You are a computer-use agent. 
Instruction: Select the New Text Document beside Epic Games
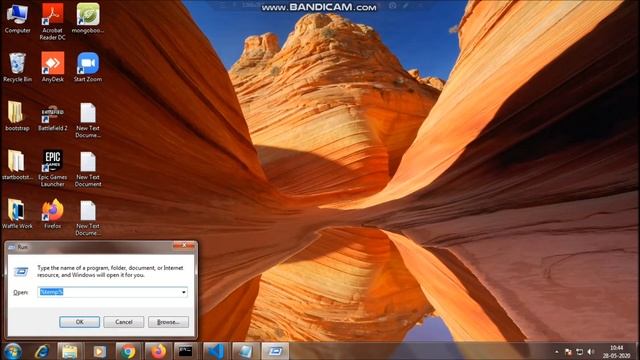(88, 169)
